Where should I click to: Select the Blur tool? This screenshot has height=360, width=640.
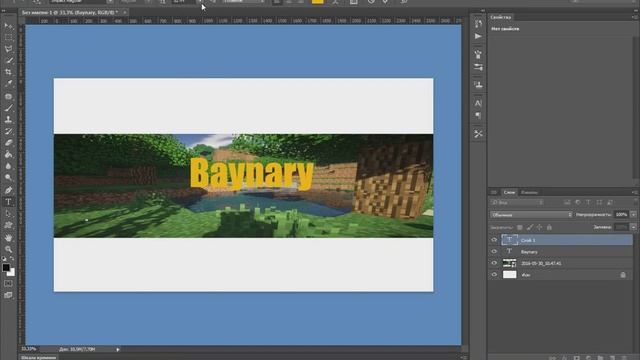(x=8, y=166)
